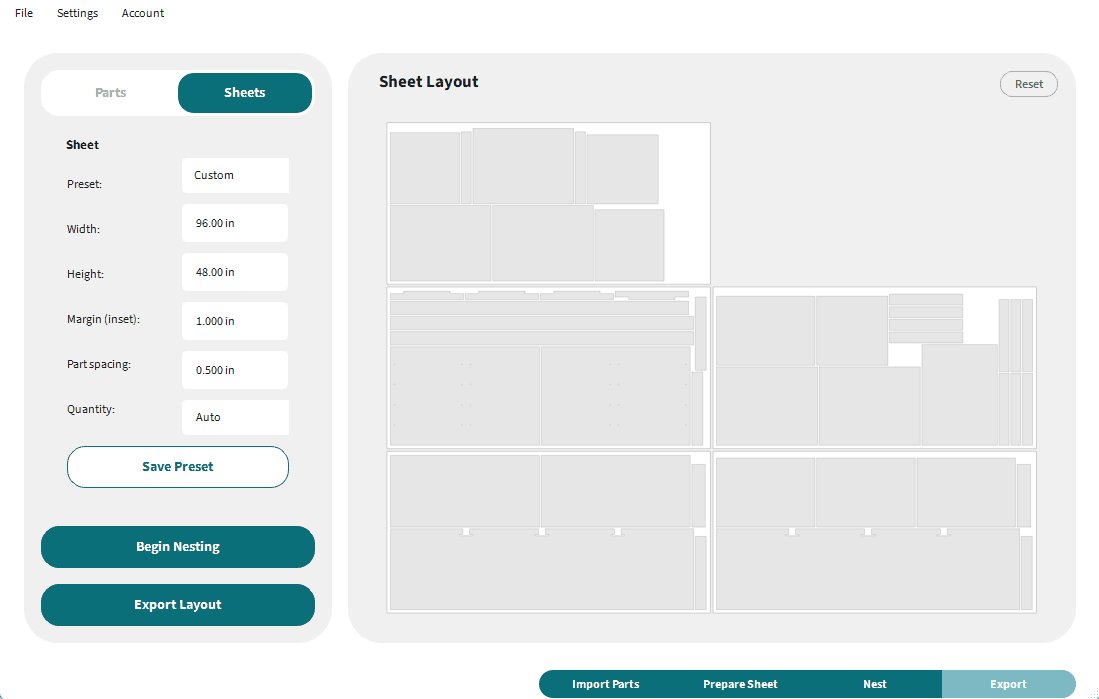Click the Save Preset button
This screenshot has height=699, width=1099.
(x=178, y=467)
